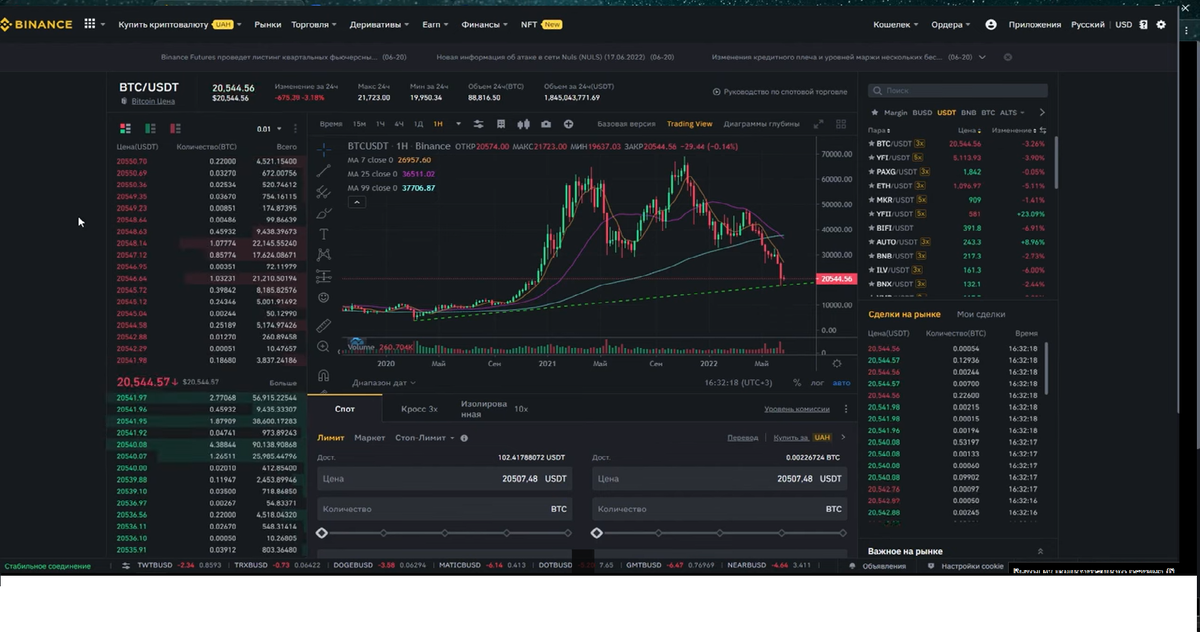The image size is (1200, 632).
Task: Open the Binance apps grid menu
Action: (x=88, y=24)
